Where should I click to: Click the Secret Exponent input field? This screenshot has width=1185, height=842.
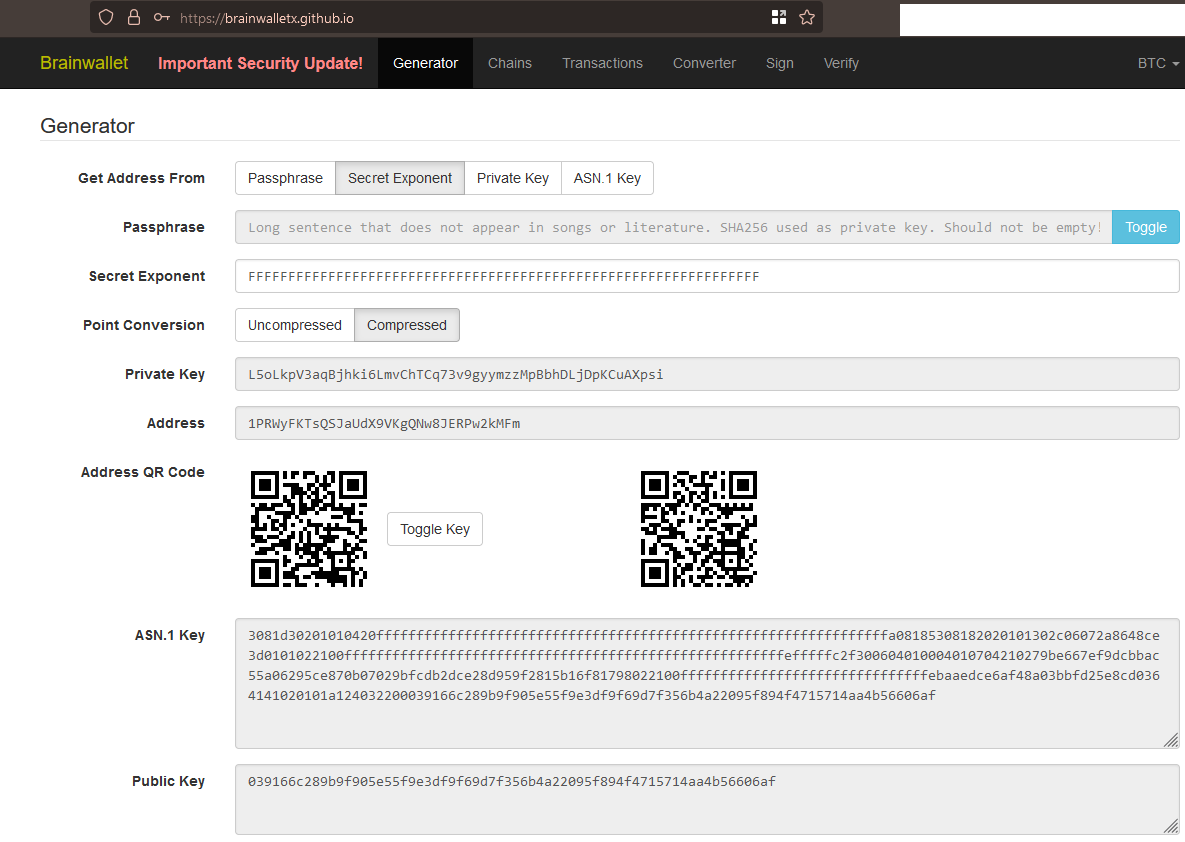point(707,277)
